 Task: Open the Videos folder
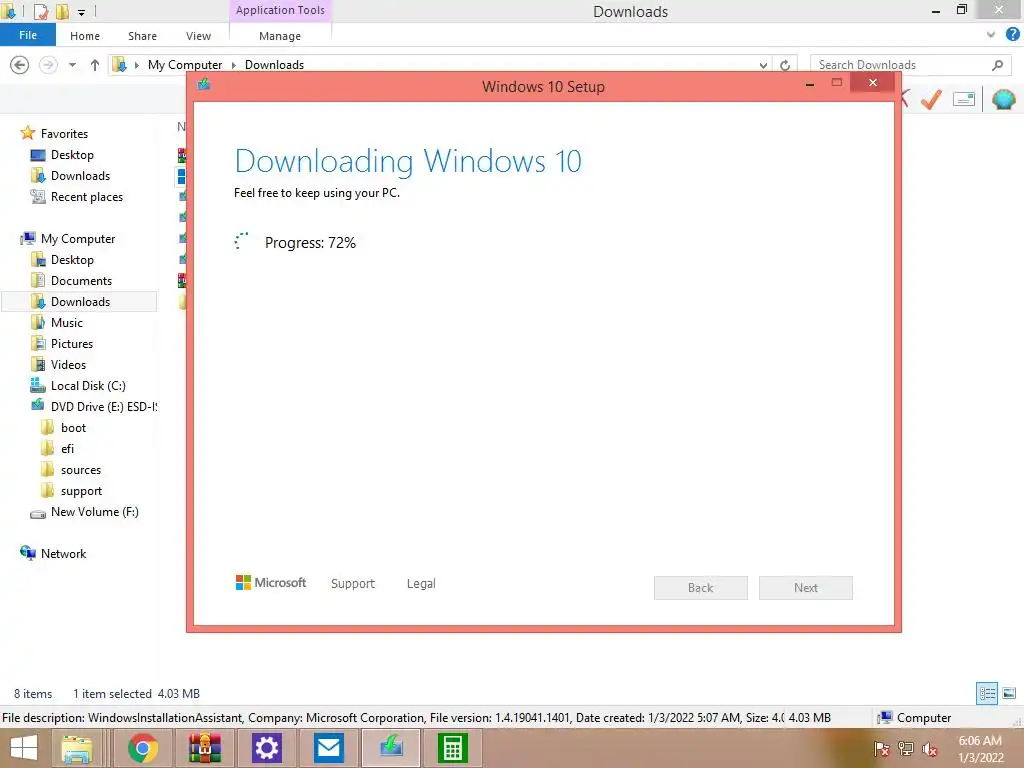(68, 364)
